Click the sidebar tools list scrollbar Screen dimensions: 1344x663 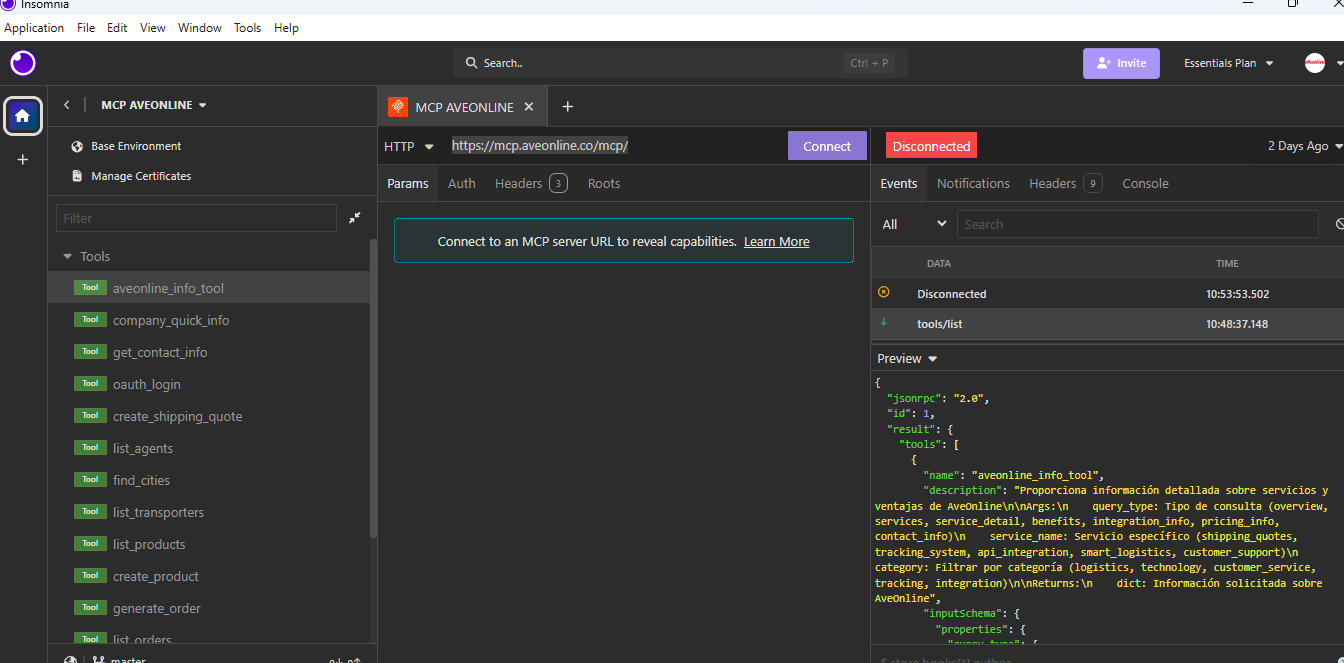(374, 388)
